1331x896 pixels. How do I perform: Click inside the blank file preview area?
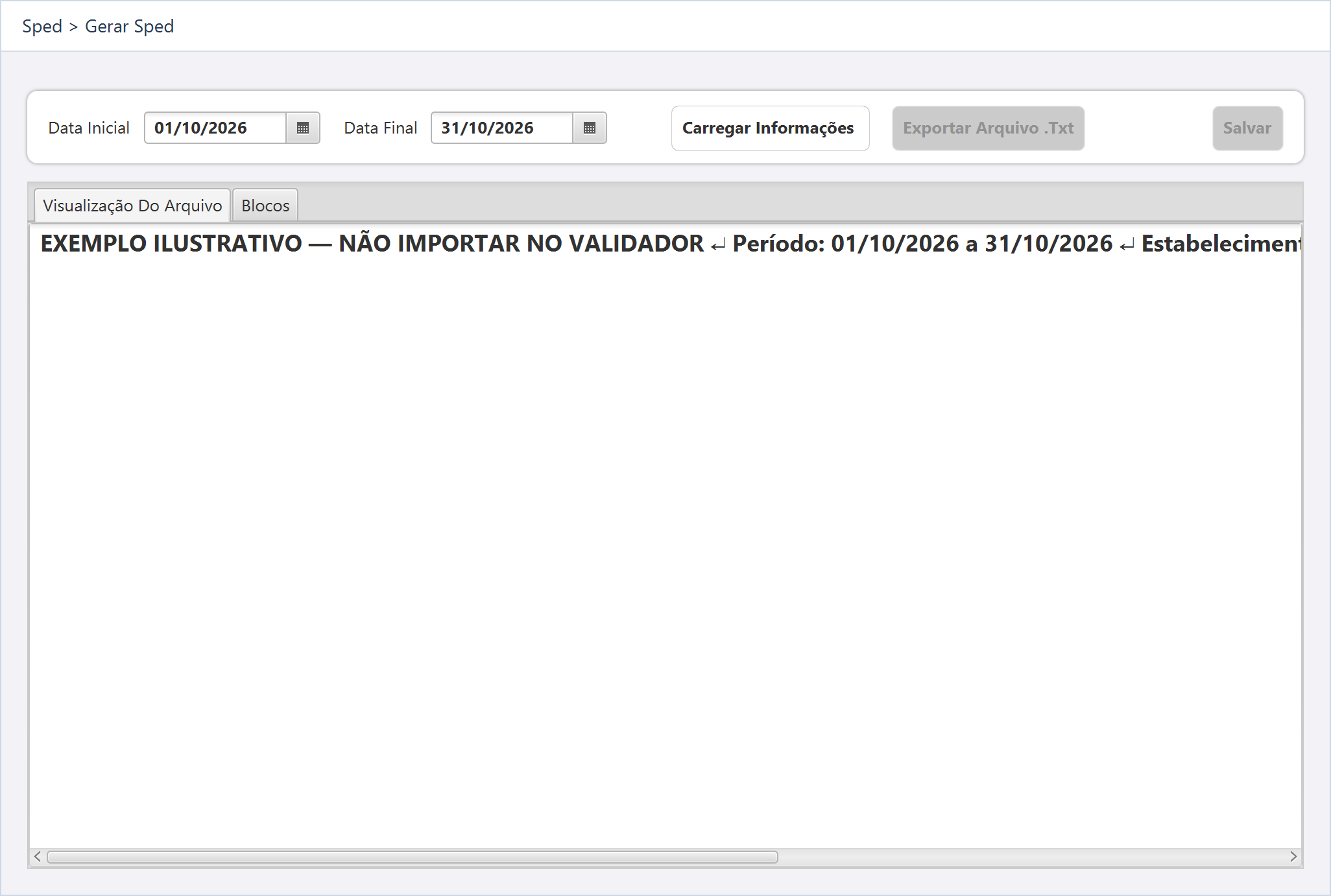tap(665, 551)
